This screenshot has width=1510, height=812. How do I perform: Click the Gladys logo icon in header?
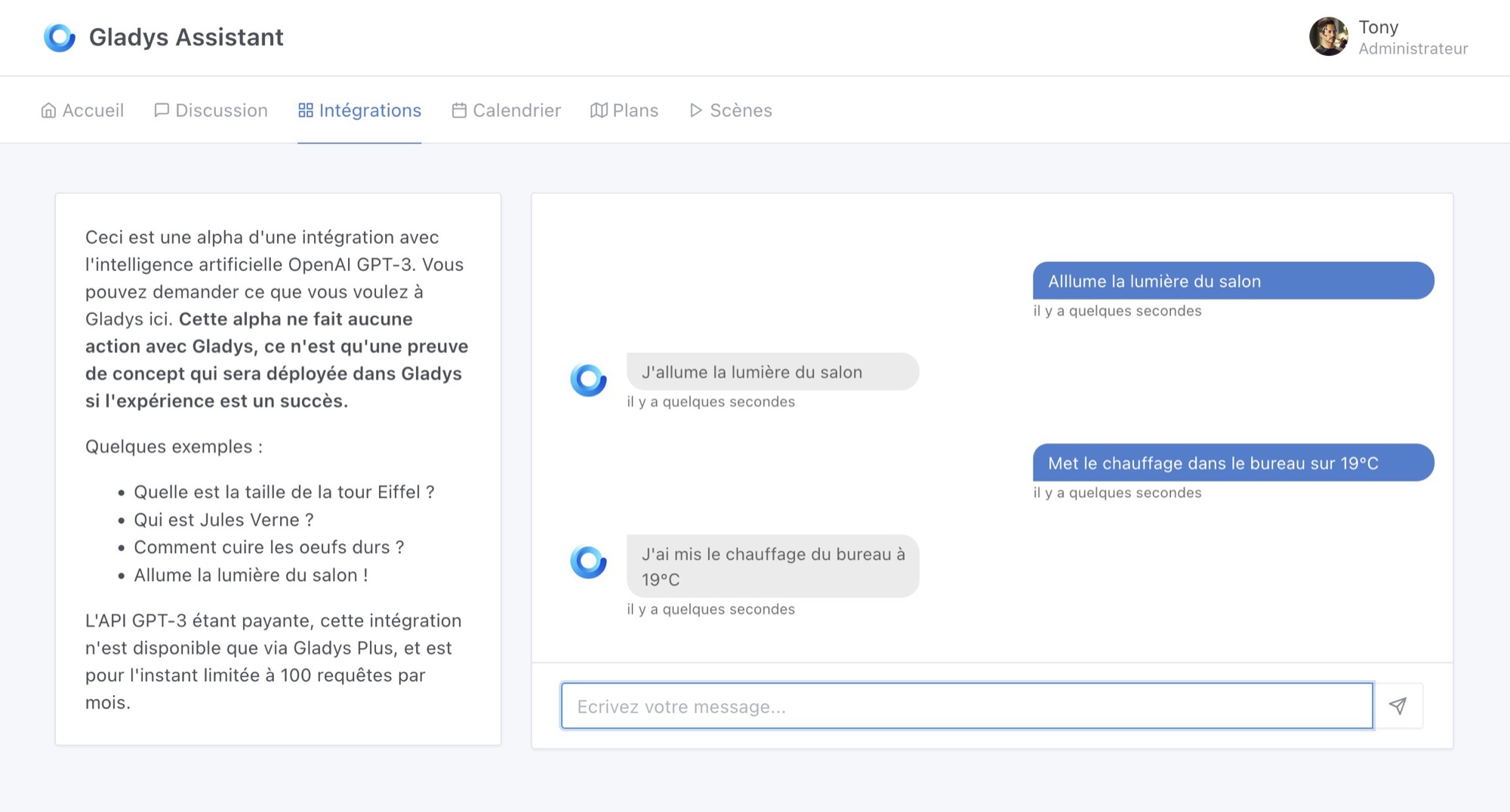tap(60, 37)
